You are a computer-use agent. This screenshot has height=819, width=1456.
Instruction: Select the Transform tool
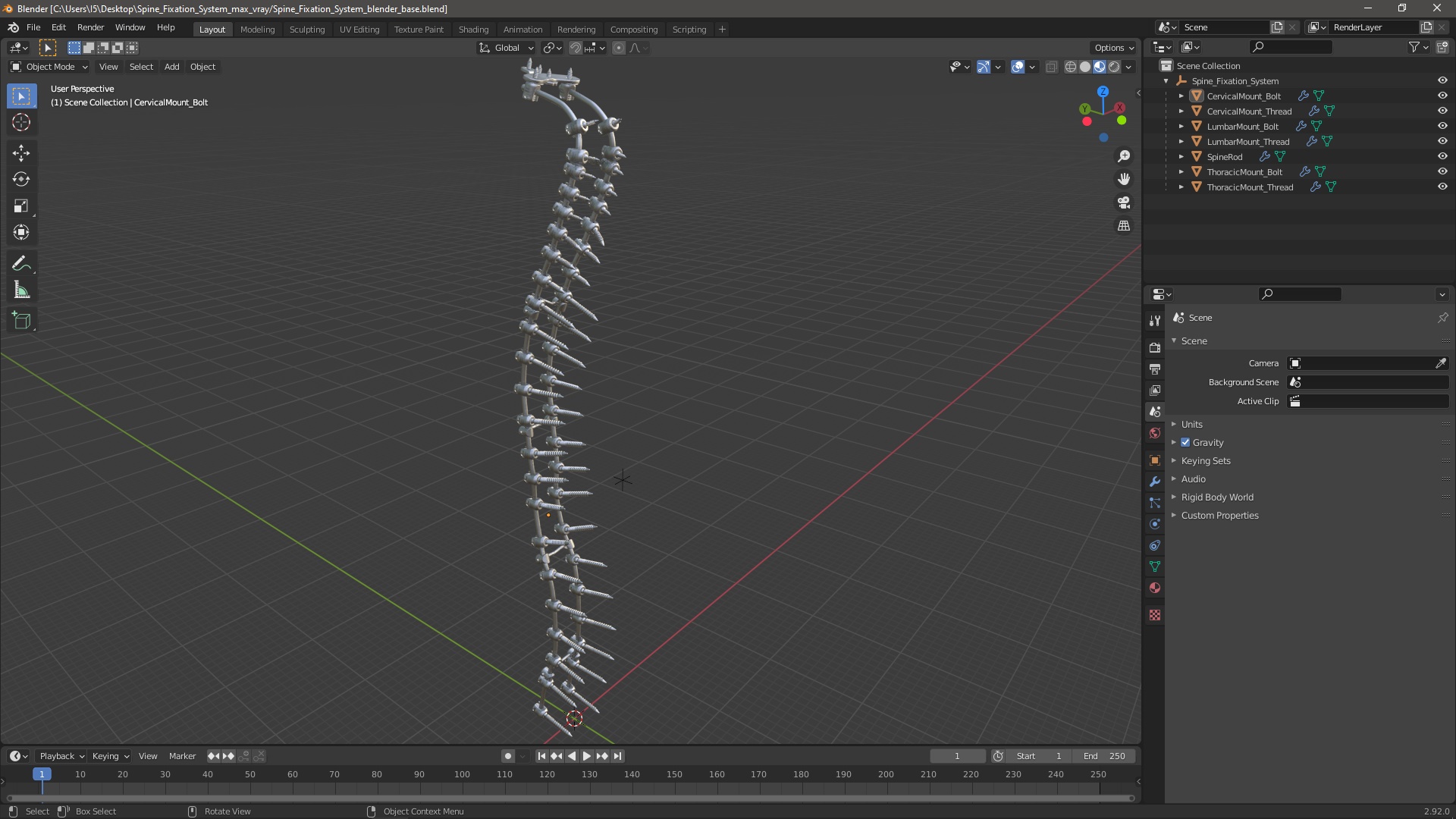[21, 233]
